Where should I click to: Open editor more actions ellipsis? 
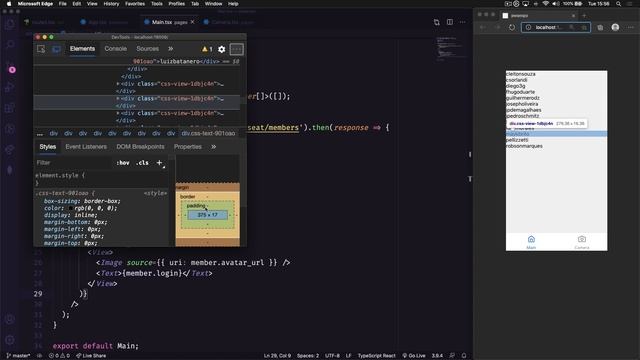pos(462,22)
